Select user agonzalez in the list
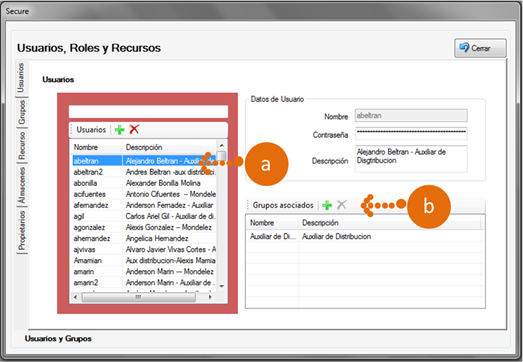This screenshot has width=523, height=362. pos(144,227)
